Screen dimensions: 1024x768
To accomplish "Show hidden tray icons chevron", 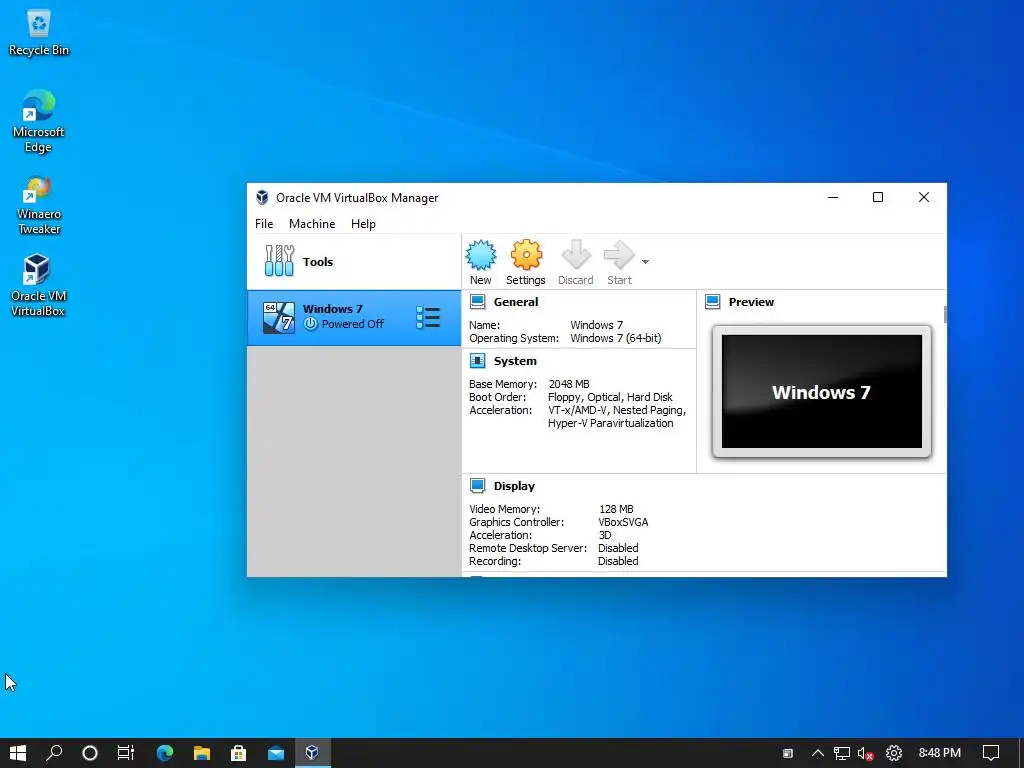I will 818,753.
